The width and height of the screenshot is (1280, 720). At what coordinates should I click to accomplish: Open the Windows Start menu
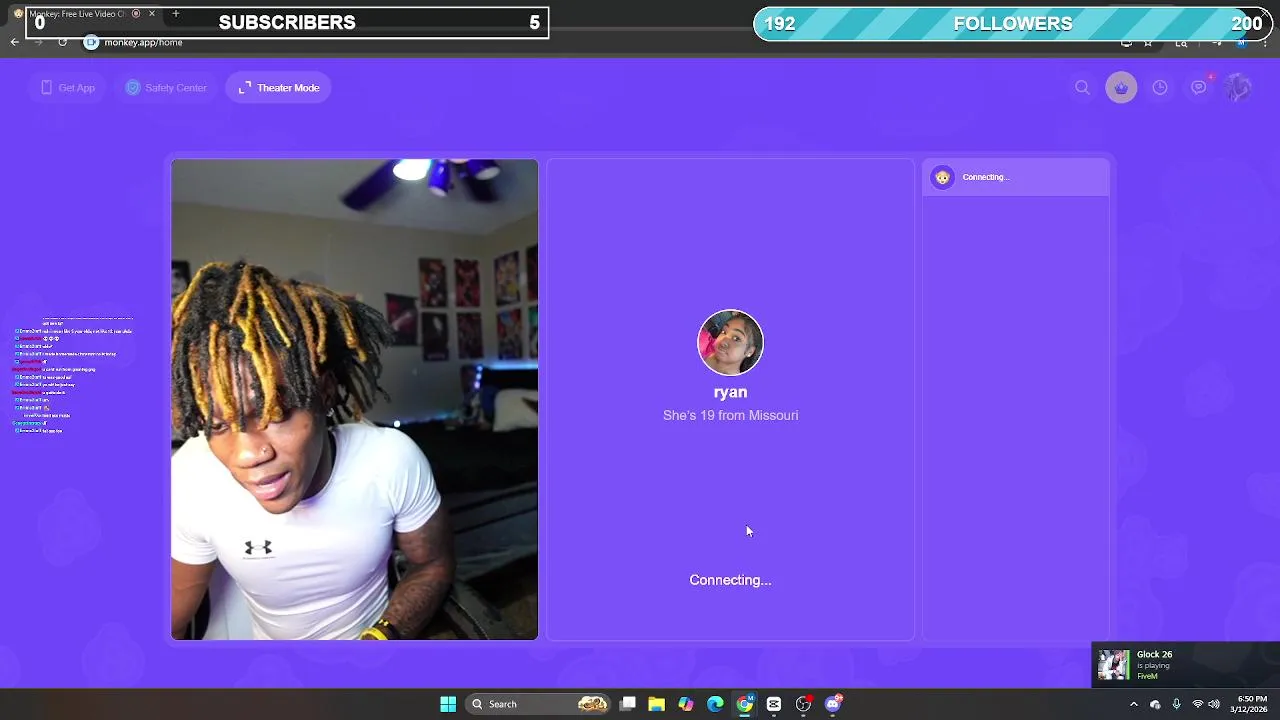[448, 704]
